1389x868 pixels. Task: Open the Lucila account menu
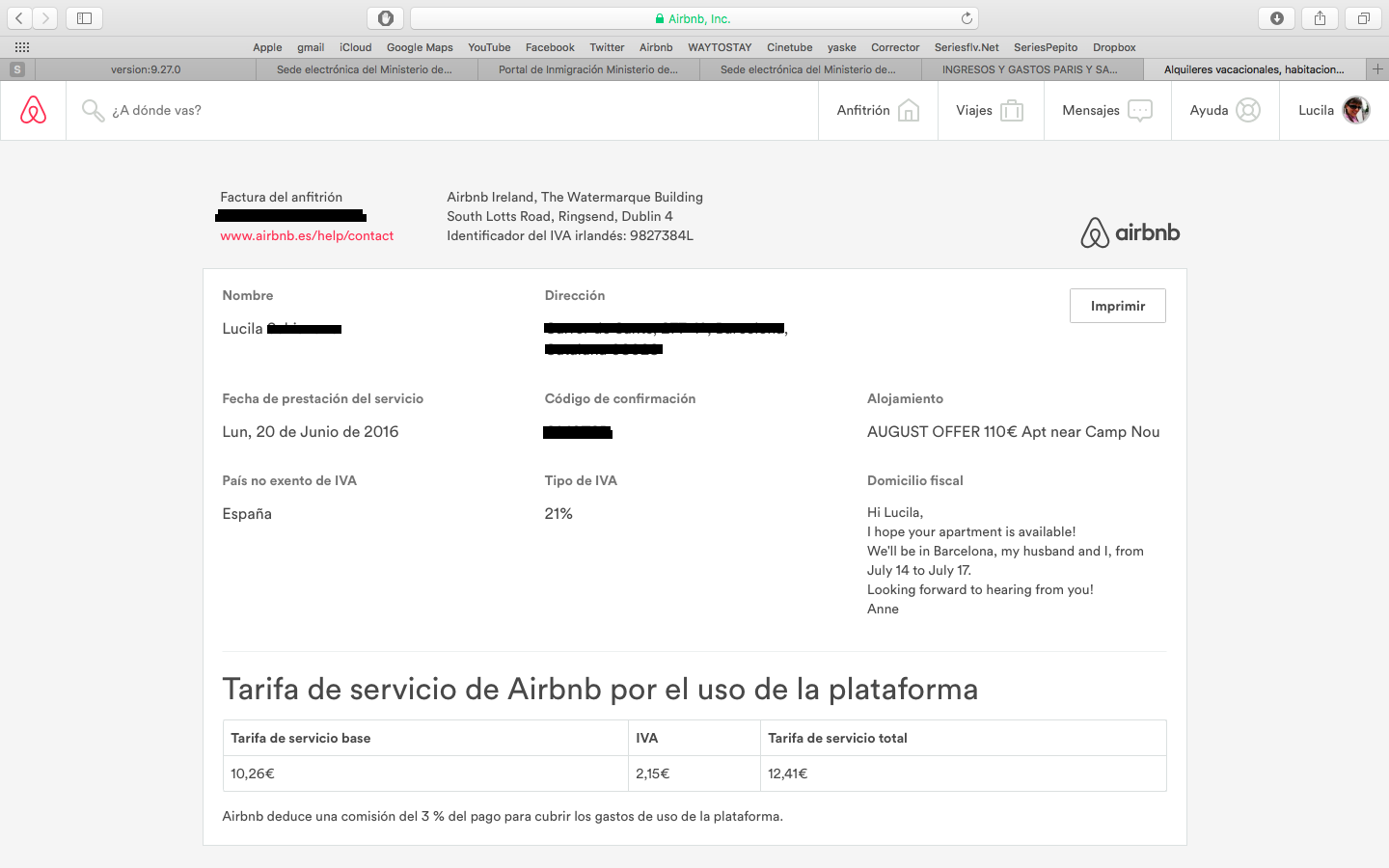(1334, 111)
